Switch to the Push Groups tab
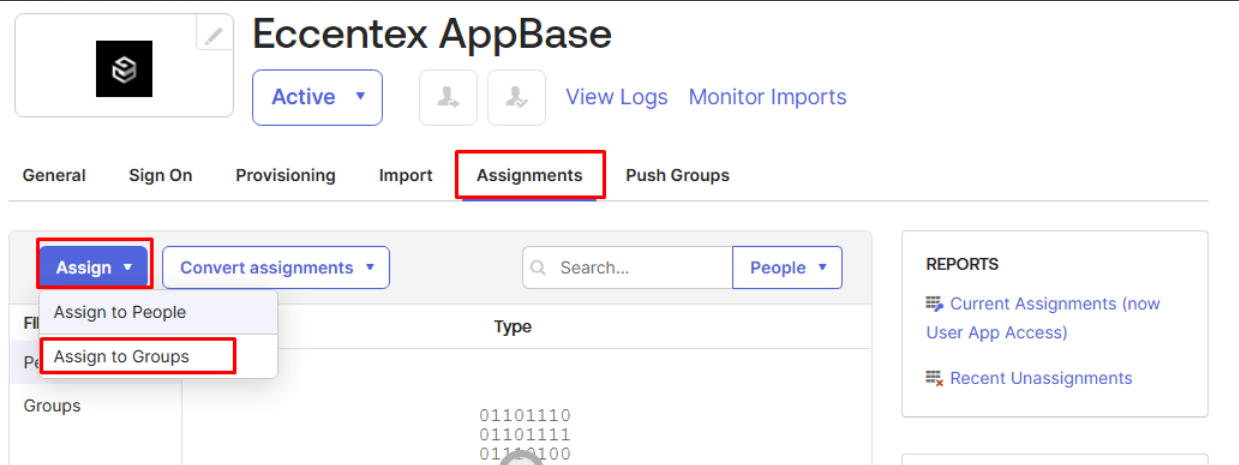This screenshot has width=1239, height=465. (x=678, y=175)
